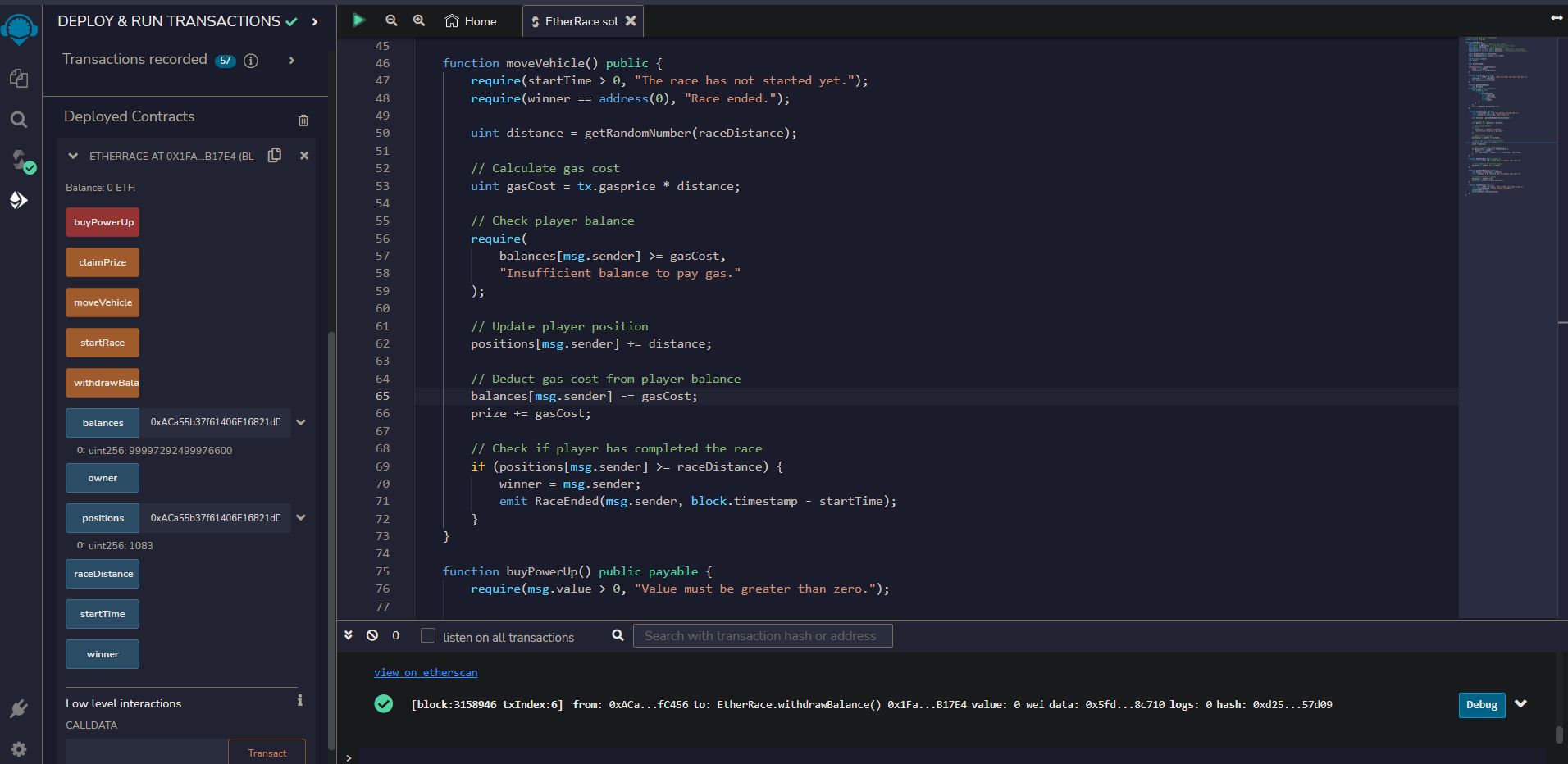Show info about Transactions recorded
The image size is (1568, 764).
pyautogui.click(x=251, y=61)
